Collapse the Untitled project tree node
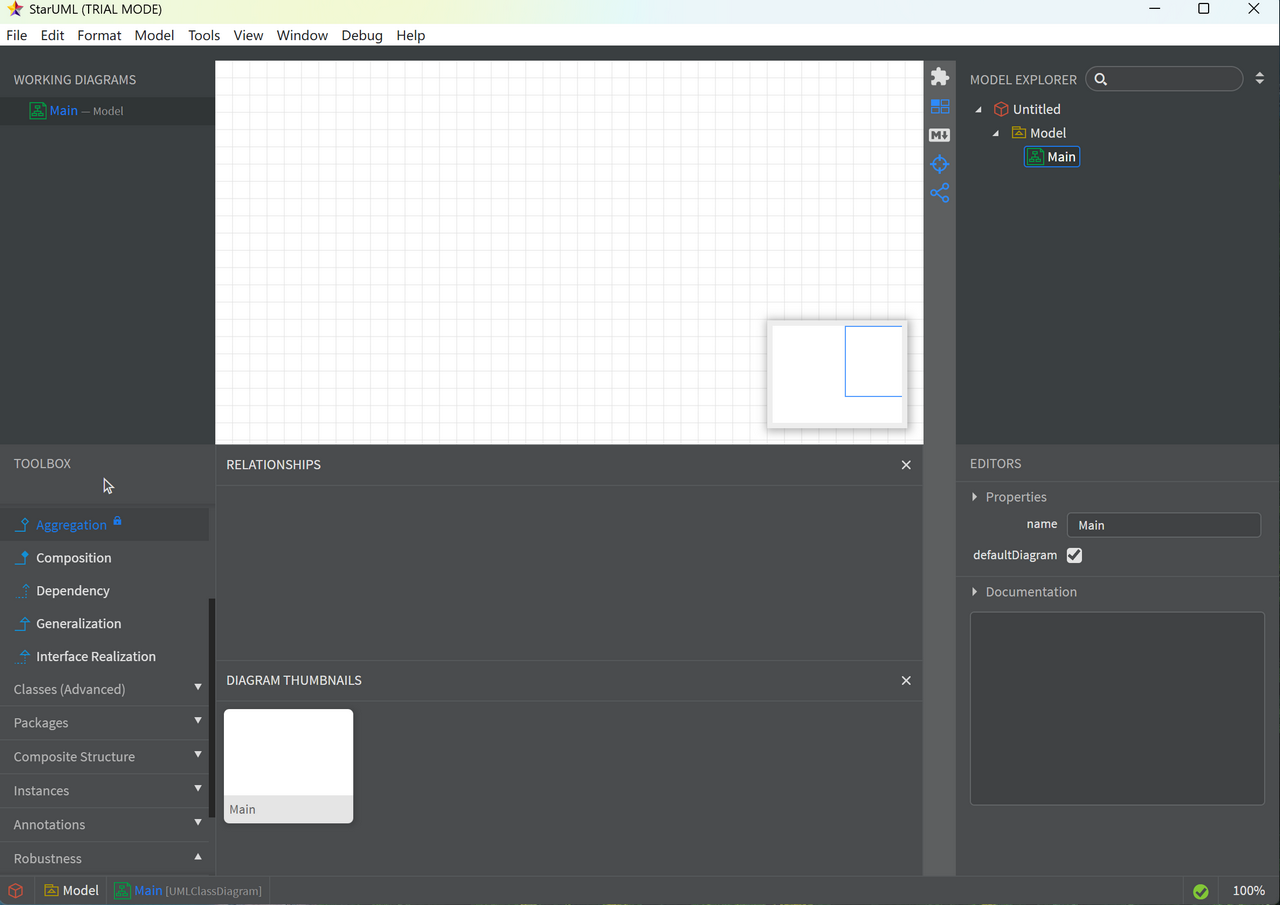Screen dimensions: 1280x905 (x=979, y=110)
